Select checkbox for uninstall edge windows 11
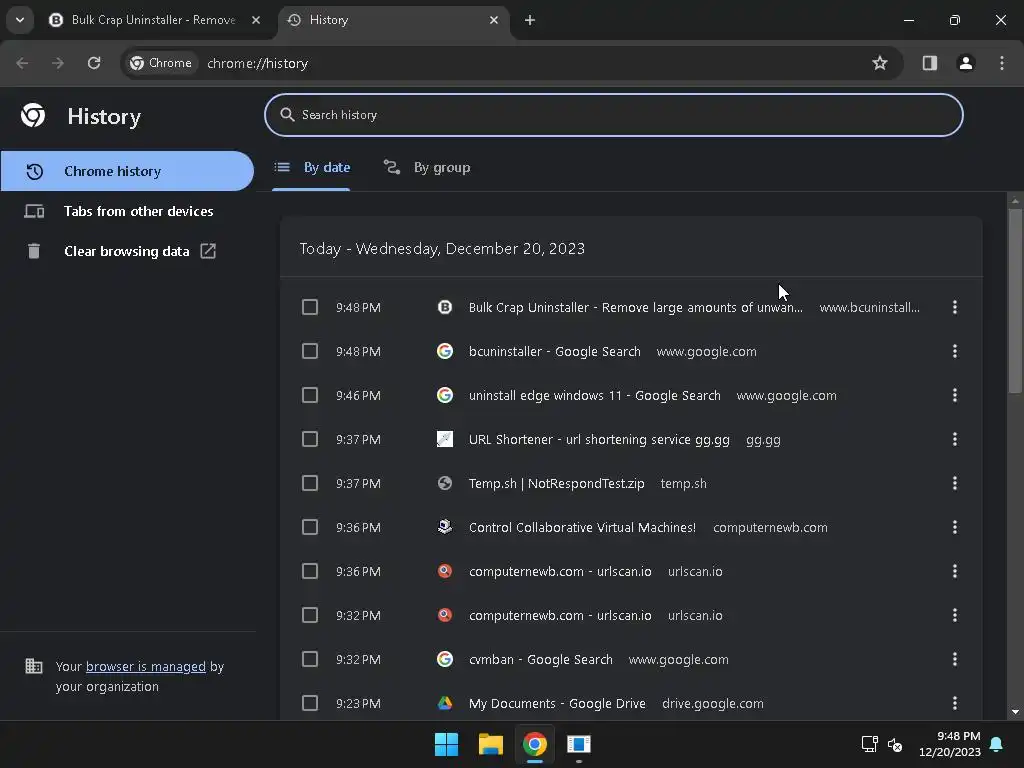Image resolution: width=1024 pixels, height=768 pixels. 310,395
